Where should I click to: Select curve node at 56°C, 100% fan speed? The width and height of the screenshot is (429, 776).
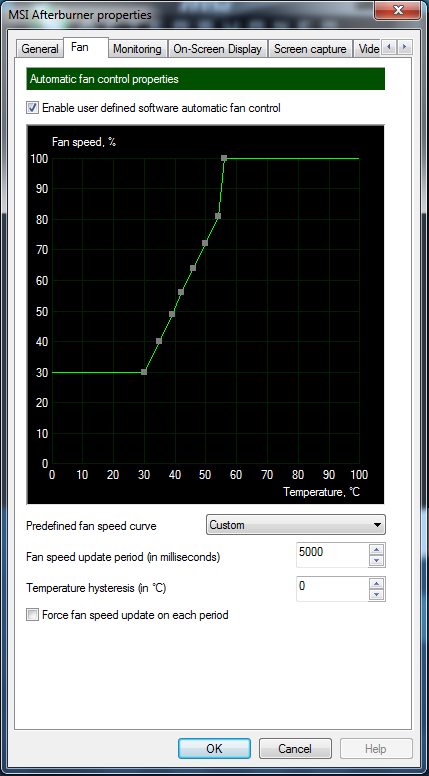[224, 158]
